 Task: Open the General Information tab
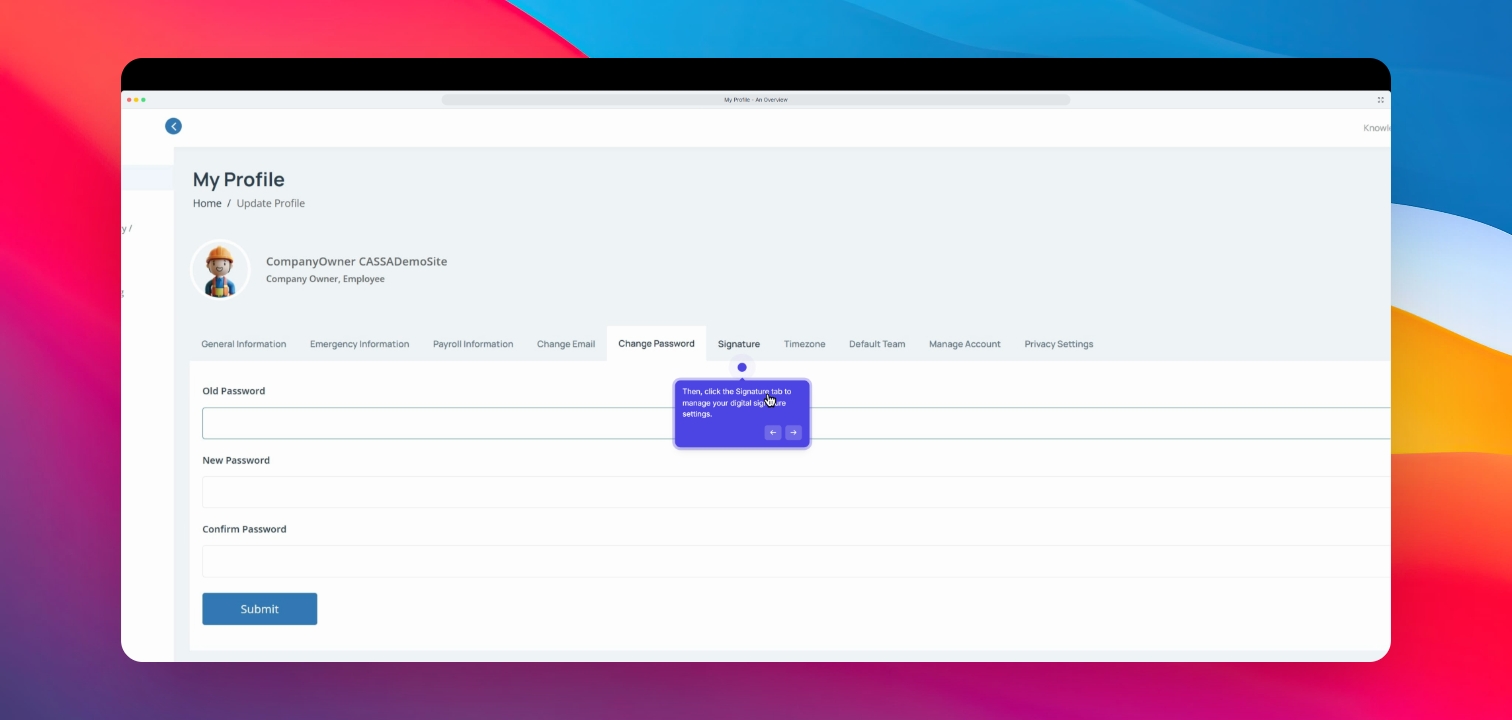click(244, 344)
